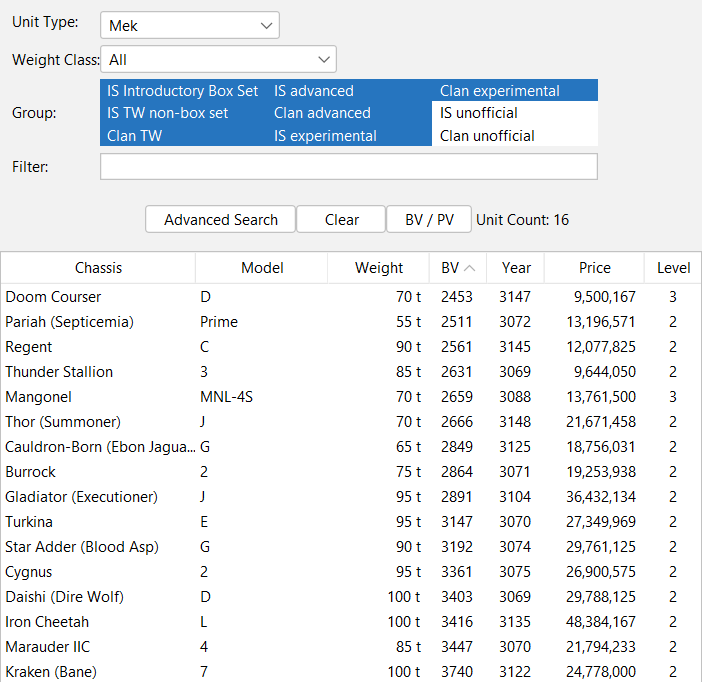Clear the search with the Clear button

pos(341,219)
